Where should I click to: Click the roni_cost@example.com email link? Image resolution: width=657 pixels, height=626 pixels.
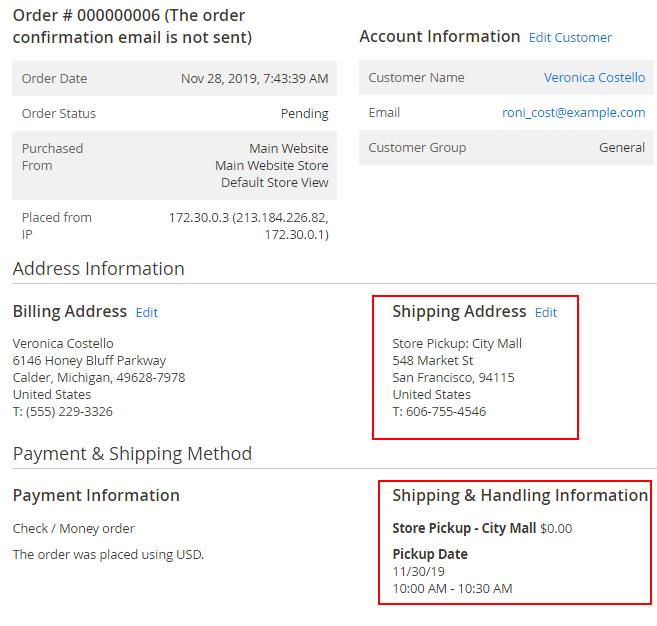click(573, 113)
